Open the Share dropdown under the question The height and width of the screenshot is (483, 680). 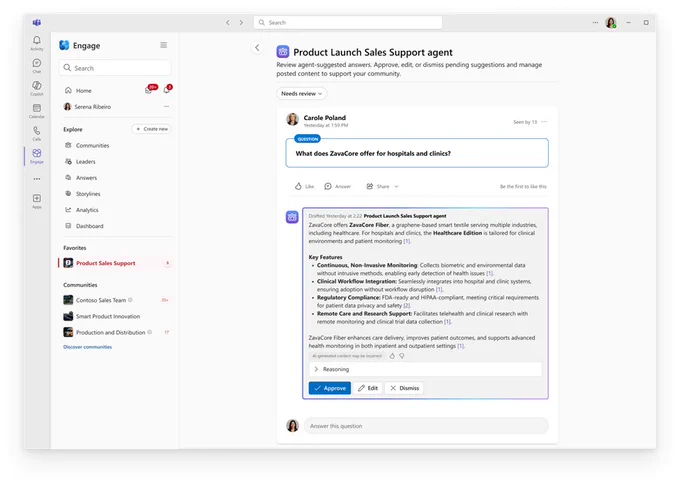pos(382,186)
